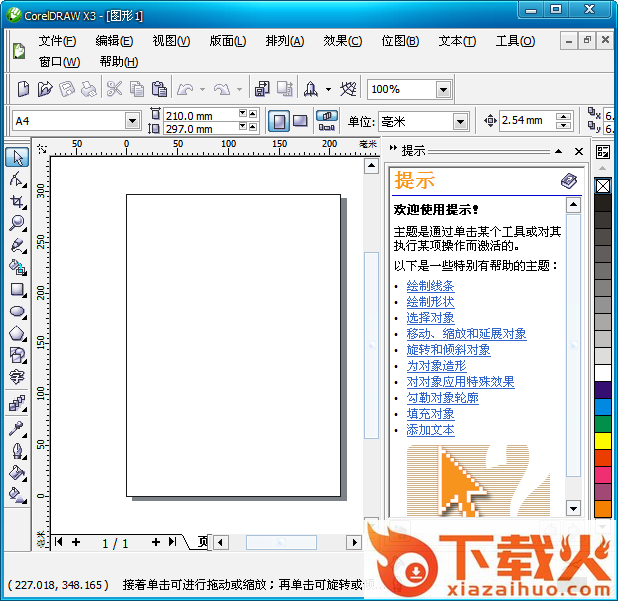
Task: Toggle portrait page orientation
Action: pos(279,121)
